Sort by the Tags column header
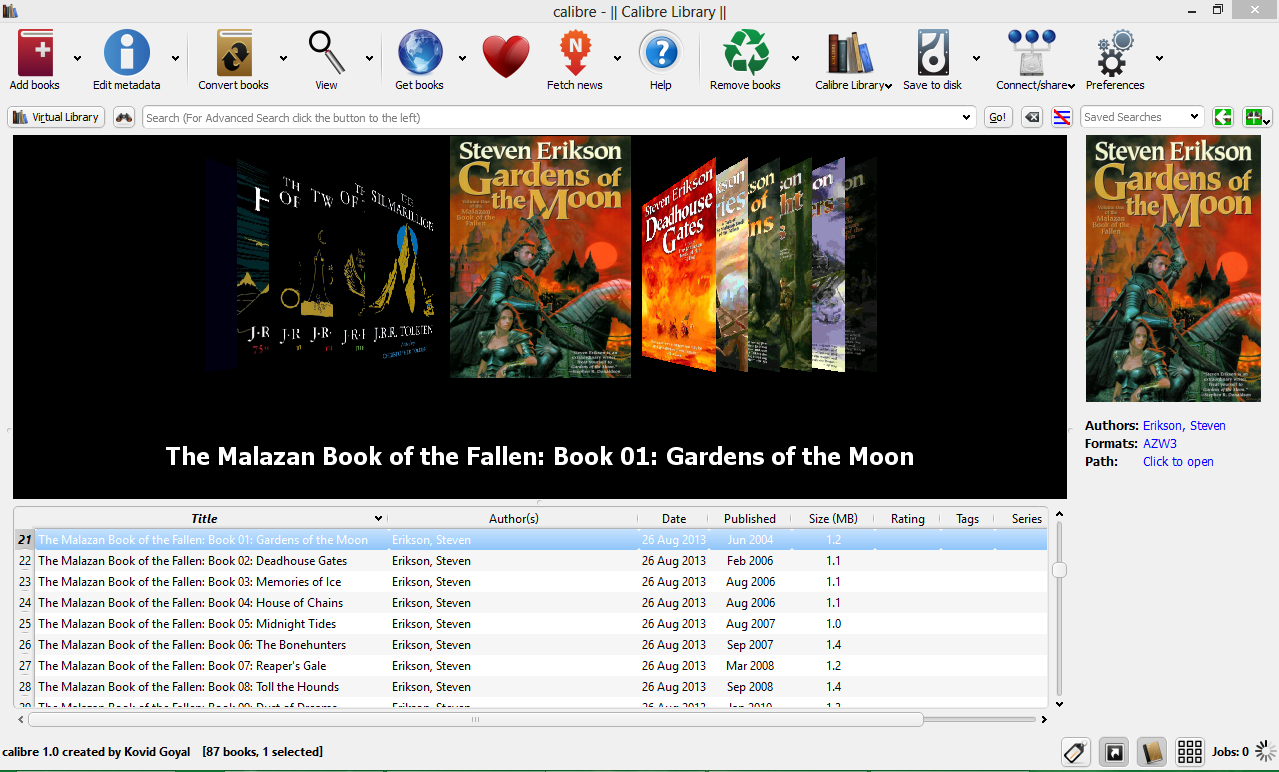The image size is (1279, 772). pos(967,518)
